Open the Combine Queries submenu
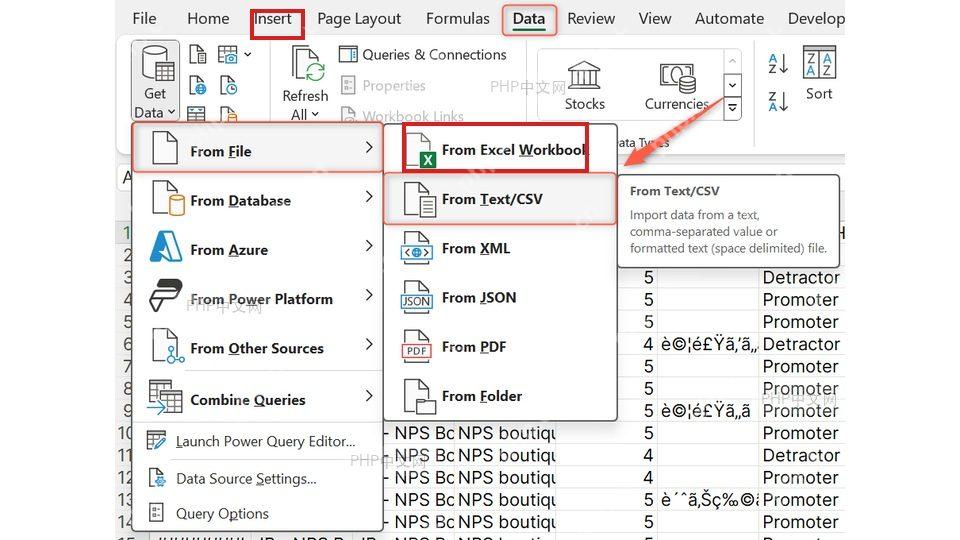Image resolution: width=960 pixels, height=540 pixels. click(x=258, y=398)
